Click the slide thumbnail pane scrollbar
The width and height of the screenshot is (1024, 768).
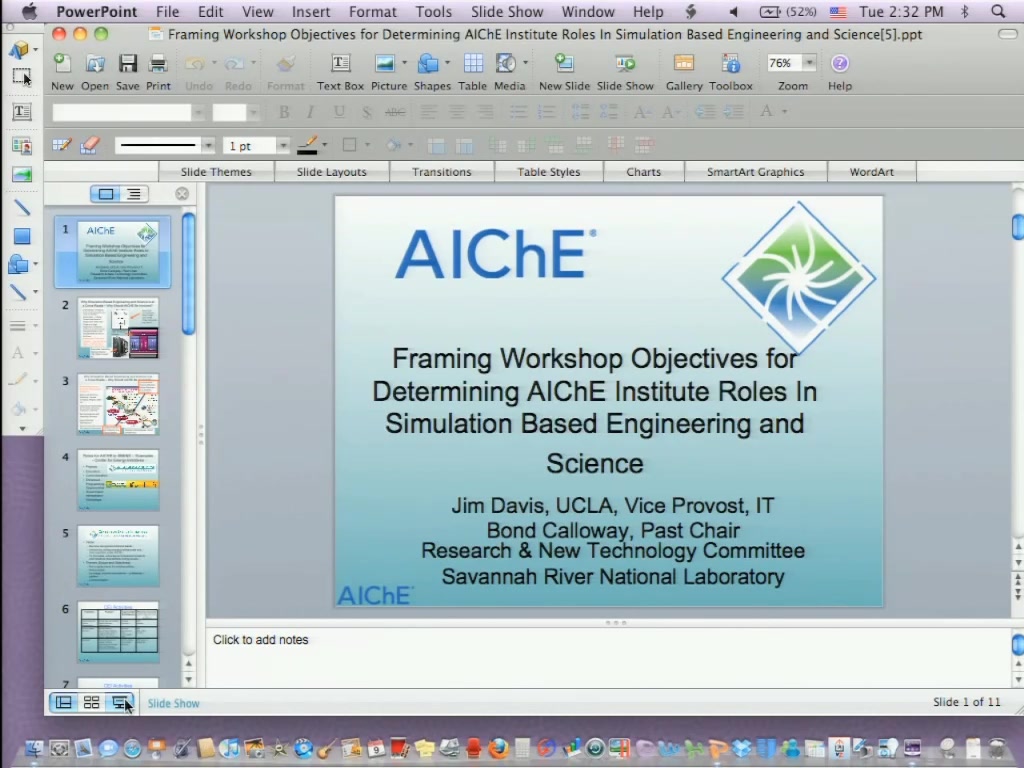click(x=189, y=274)
